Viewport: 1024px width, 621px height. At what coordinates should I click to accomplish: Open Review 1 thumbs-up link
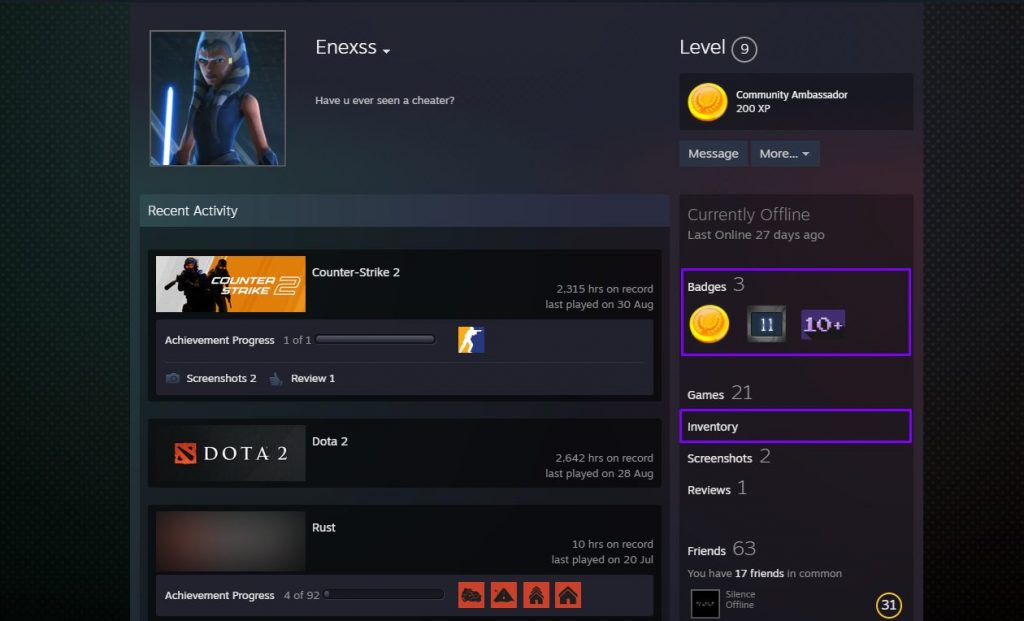[302, 379]
